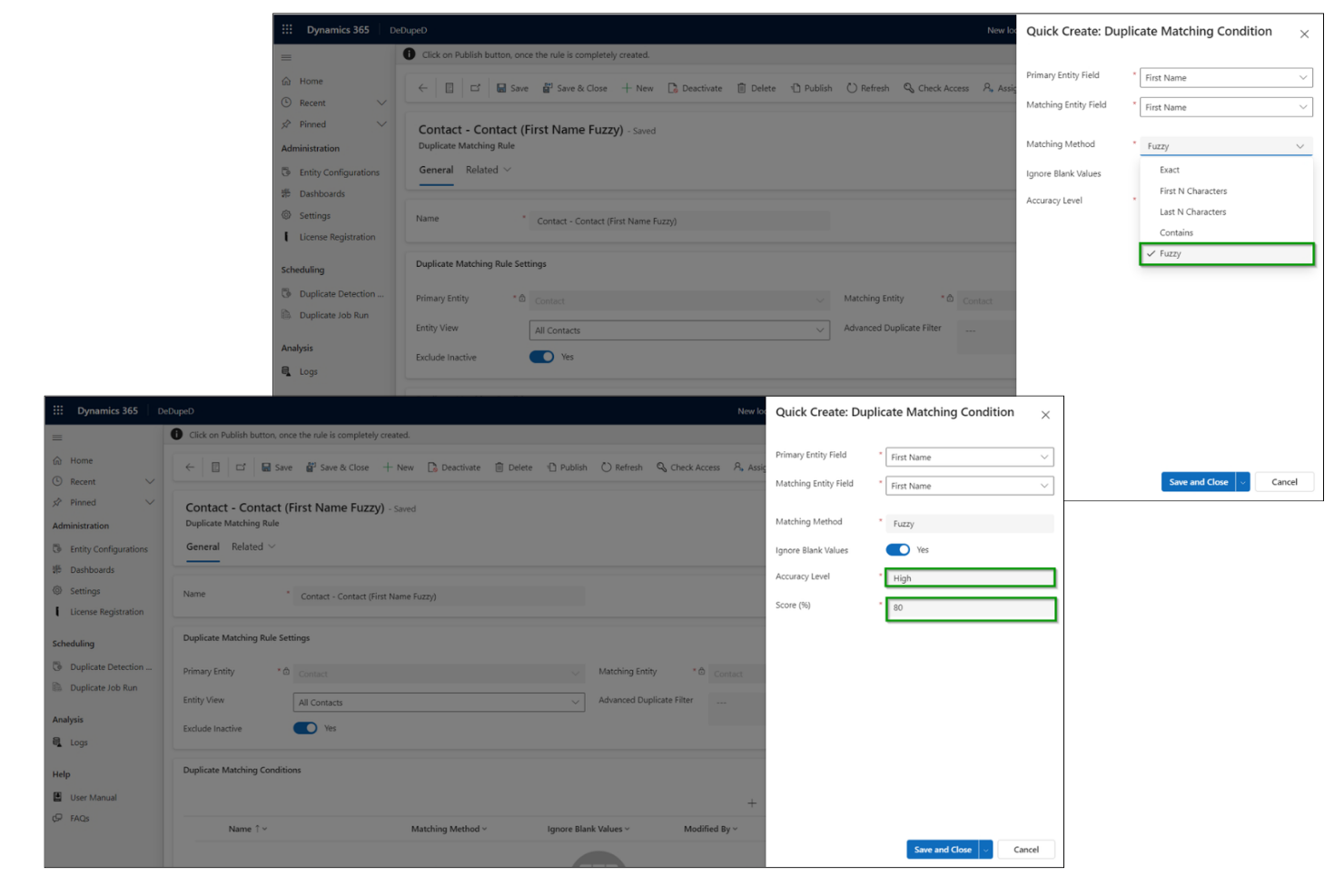Expand Entity View dropdown in the lower screenshot
The width and height of the screenshot is (1344, 896).
click(575, 703)
